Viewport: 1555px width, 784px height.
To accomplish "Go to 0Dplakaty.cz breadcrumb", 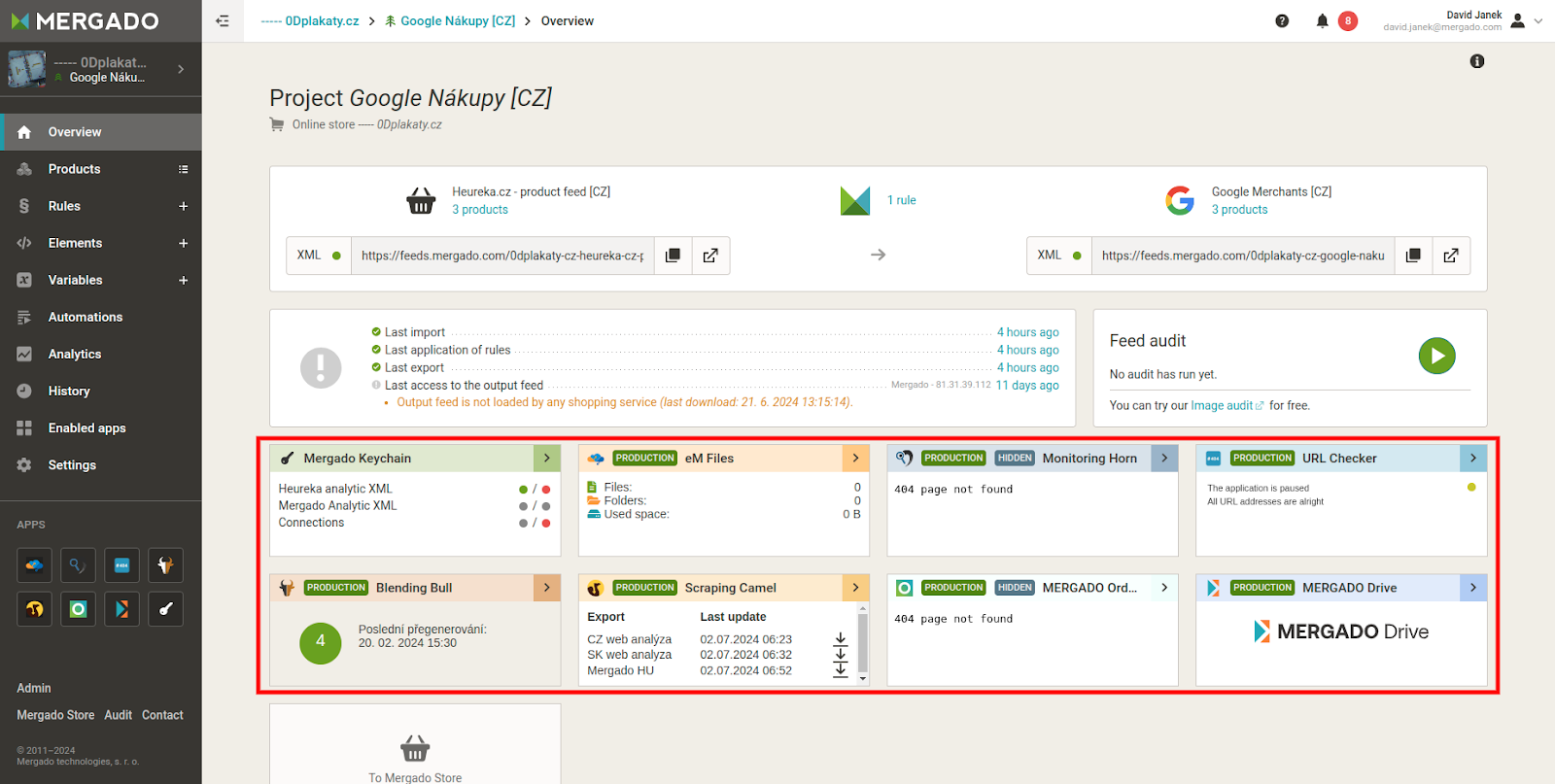I will point(310,20).
